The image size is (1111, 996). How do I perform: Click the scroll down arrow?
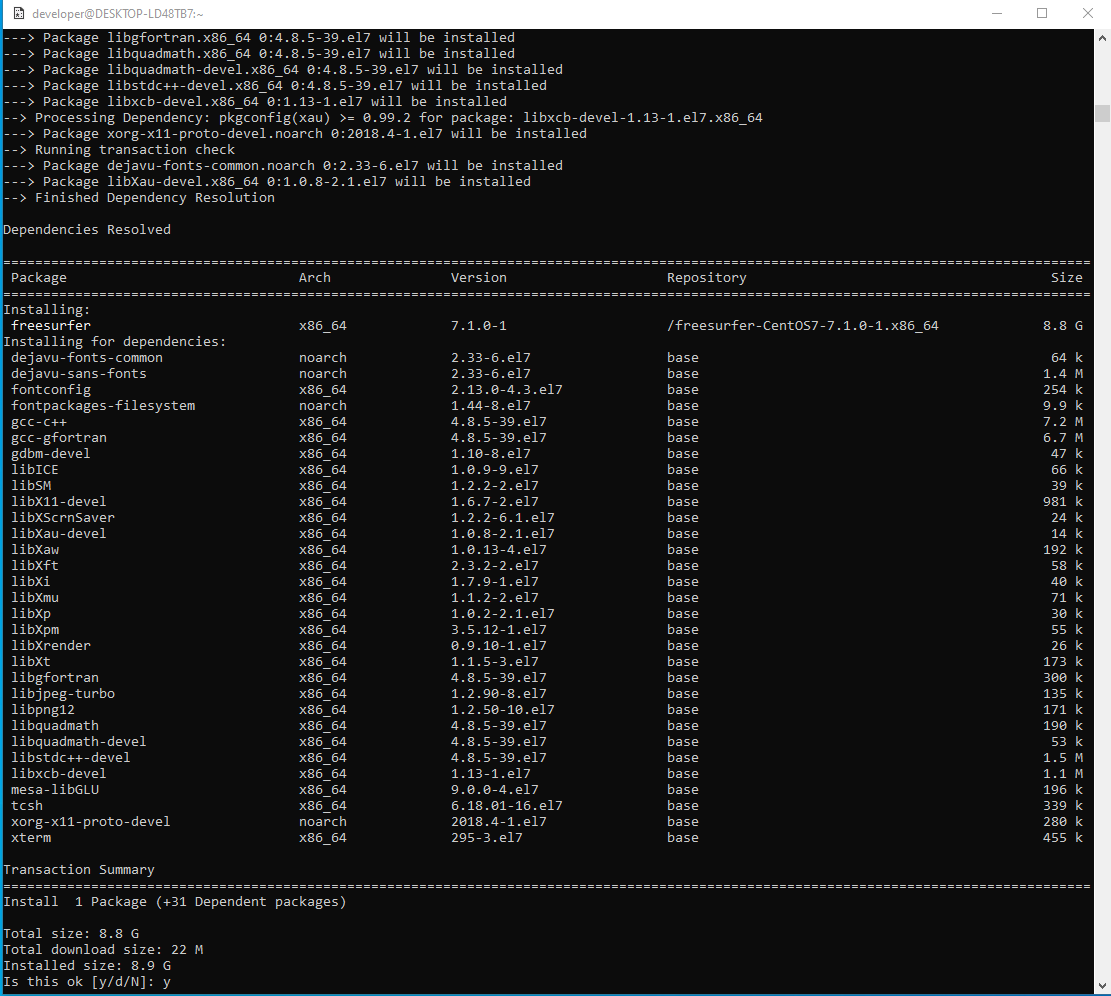pos(1102,987)
